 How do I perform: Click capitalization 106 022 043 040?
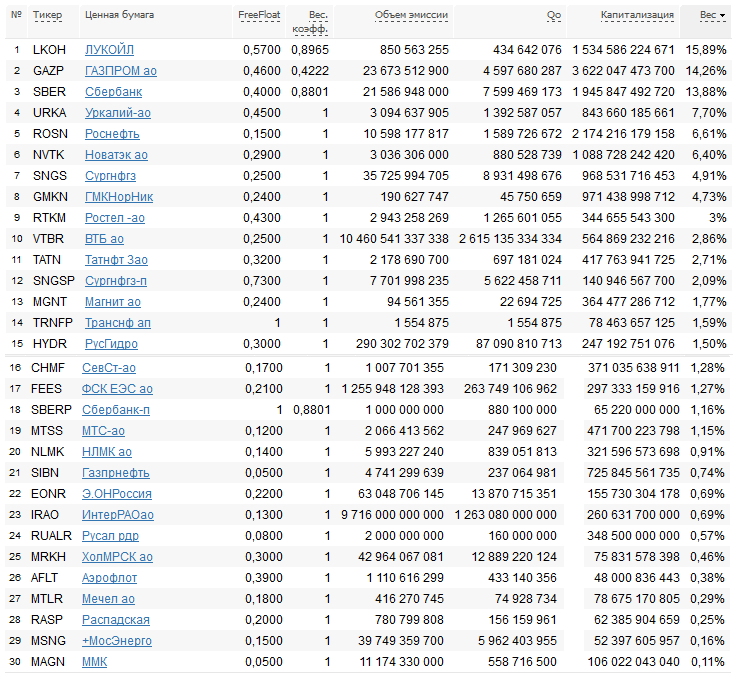634,662
